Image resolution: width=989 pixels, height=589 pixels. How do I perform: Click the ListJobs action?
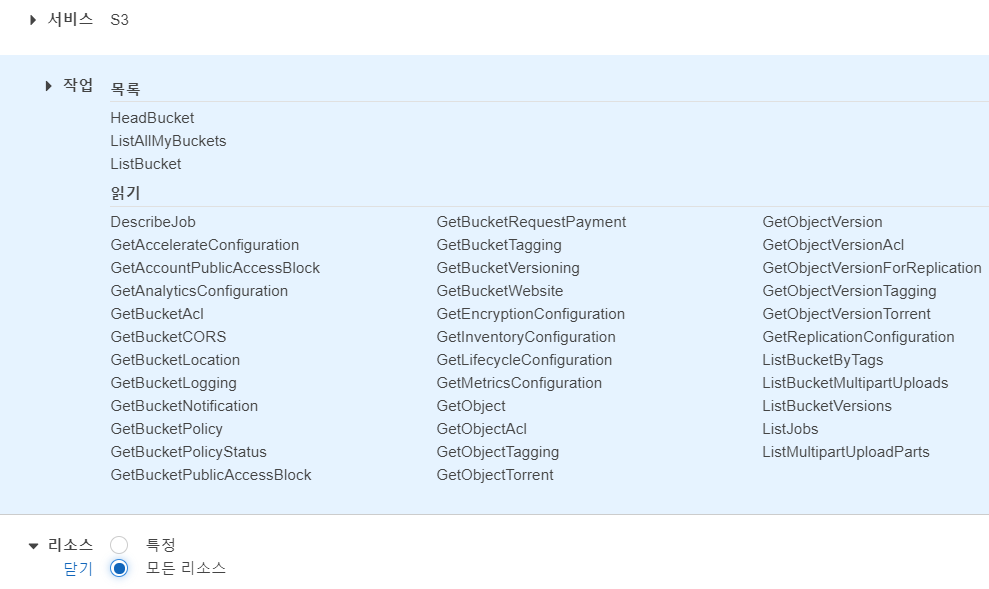(790, 429)
